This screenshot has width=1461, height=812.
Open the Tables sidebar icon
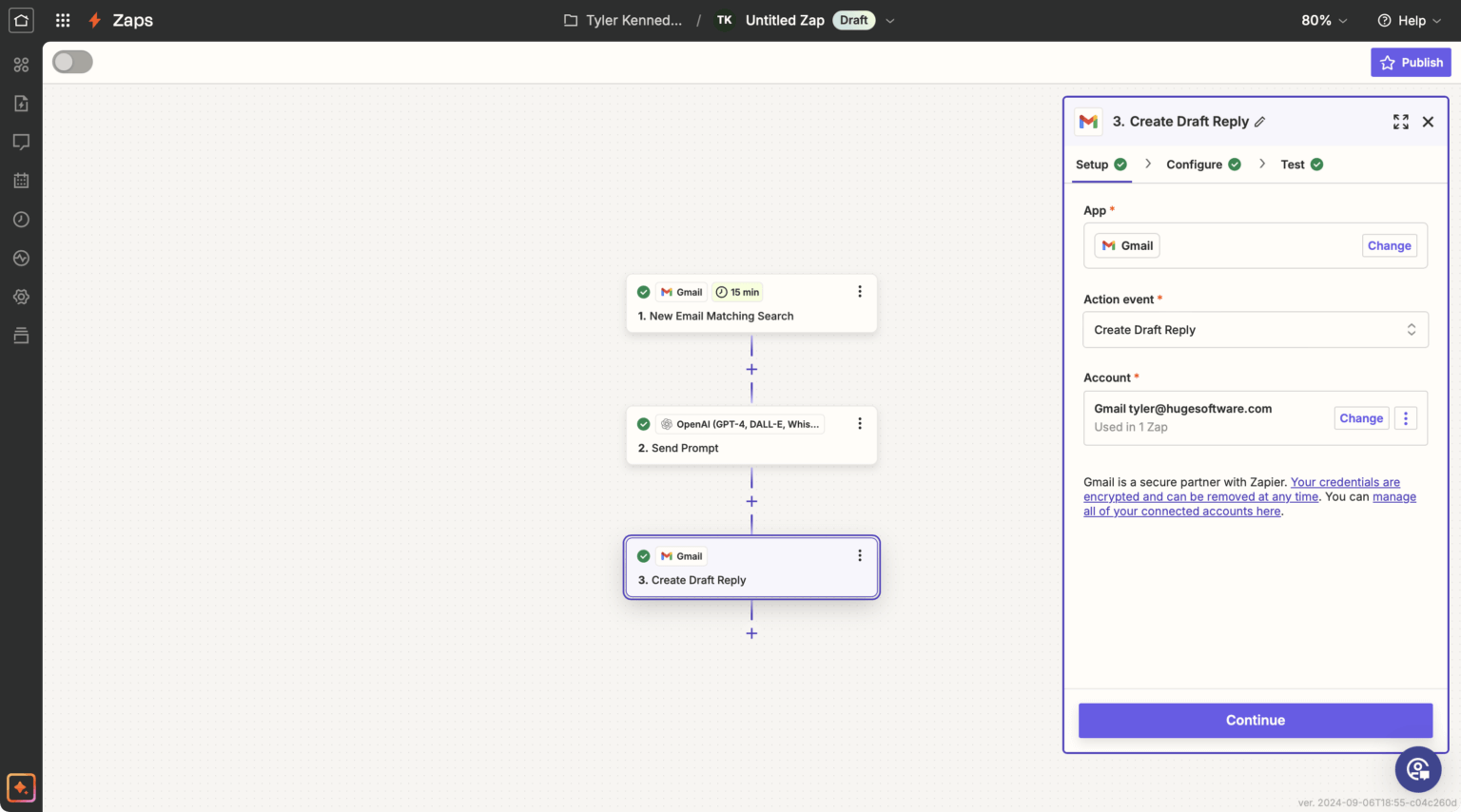point(21,335)
